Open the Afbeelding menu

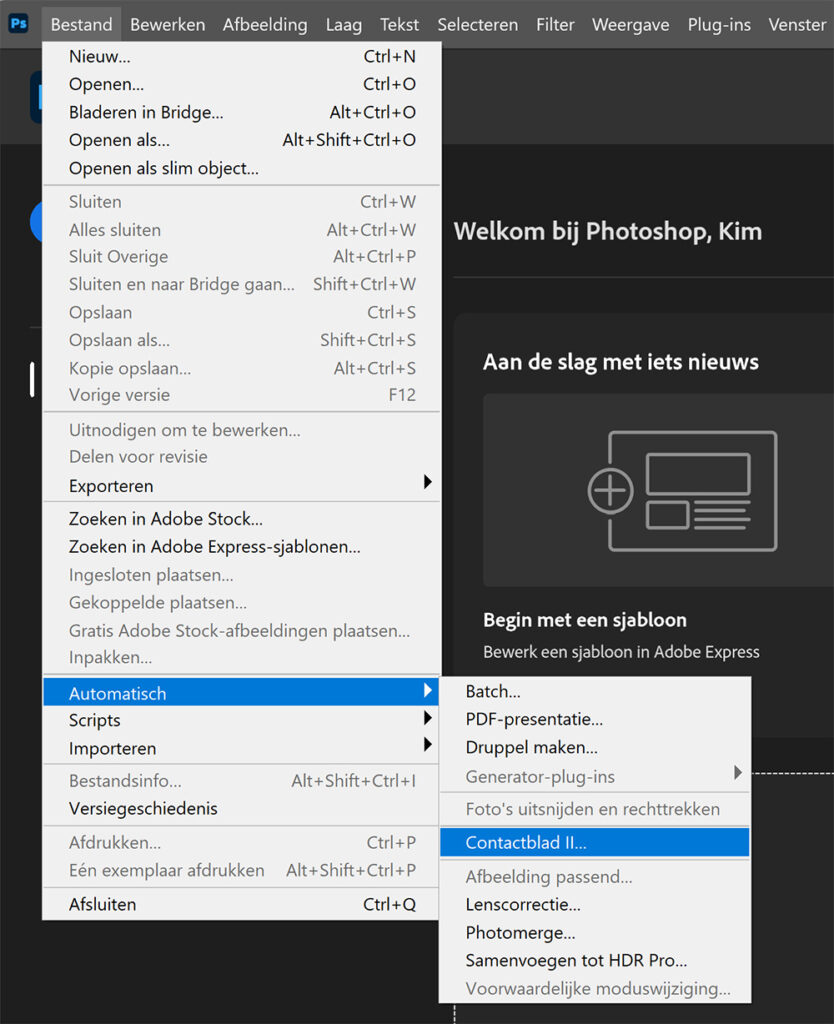point(265,24)
